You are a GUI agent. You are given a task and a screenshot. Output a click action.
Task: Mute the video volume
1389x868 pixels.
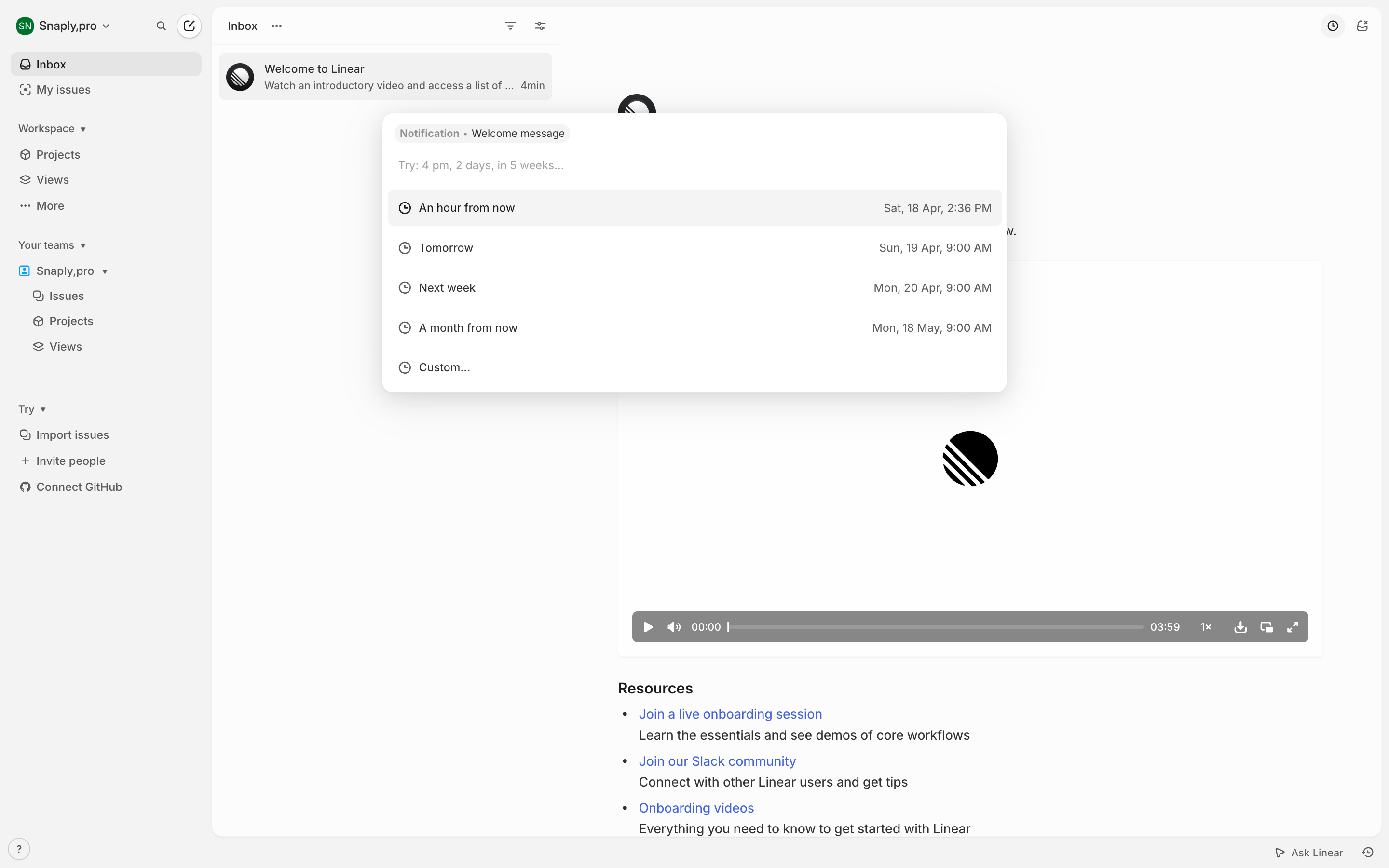click(x=674, y=627)
